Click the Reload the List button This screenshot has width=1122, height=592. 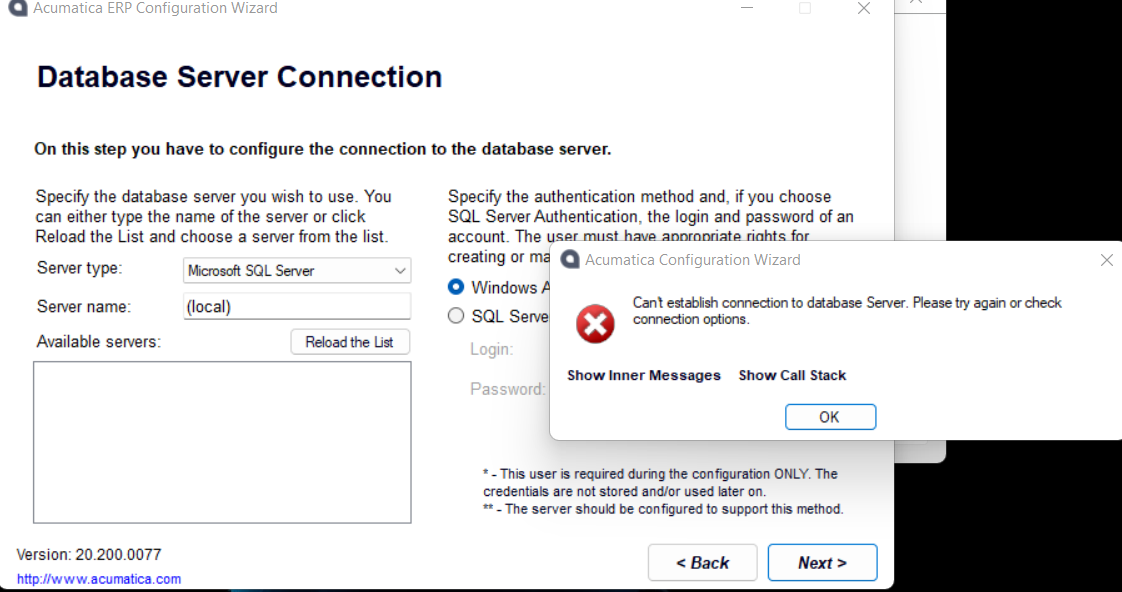[350, 342]
